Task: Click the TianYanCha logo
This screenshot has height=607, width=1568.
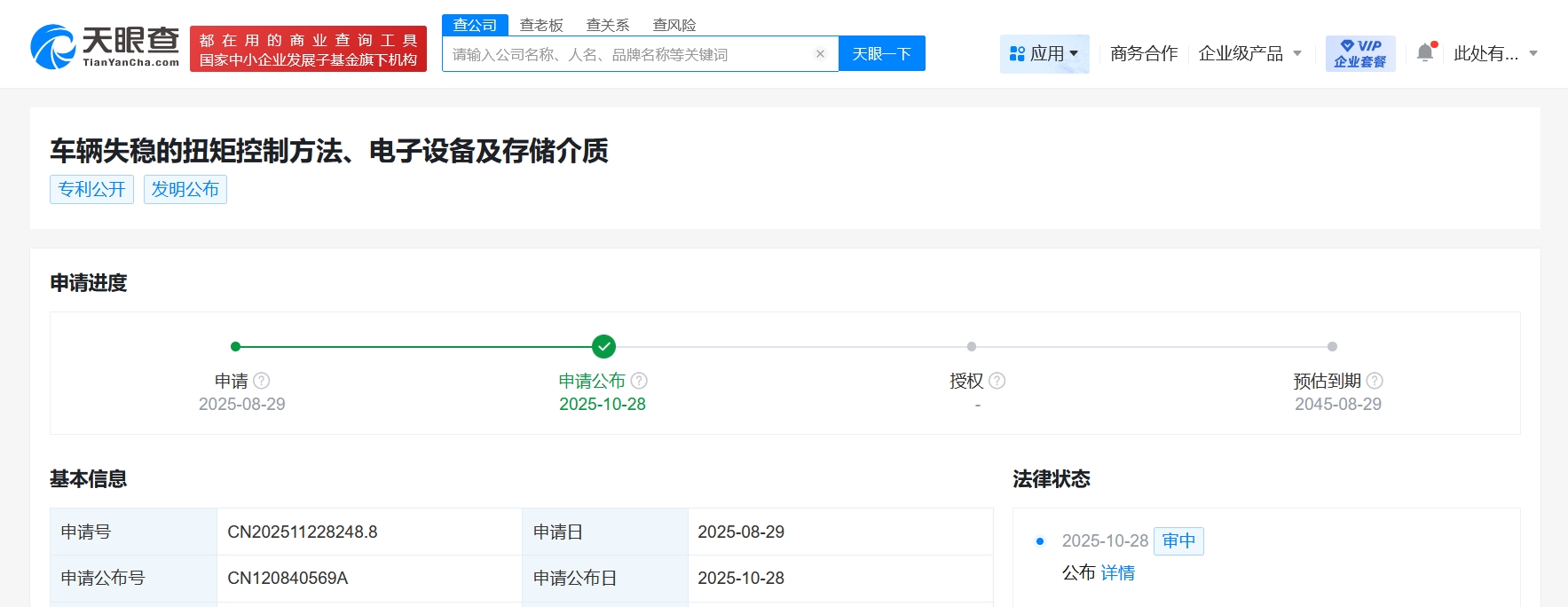Action: click(x=105, y=47)
